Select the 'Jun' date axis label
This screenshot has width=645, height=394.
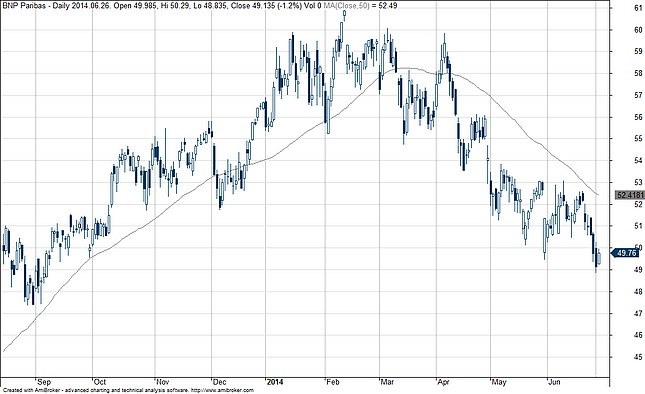point(555,382)
